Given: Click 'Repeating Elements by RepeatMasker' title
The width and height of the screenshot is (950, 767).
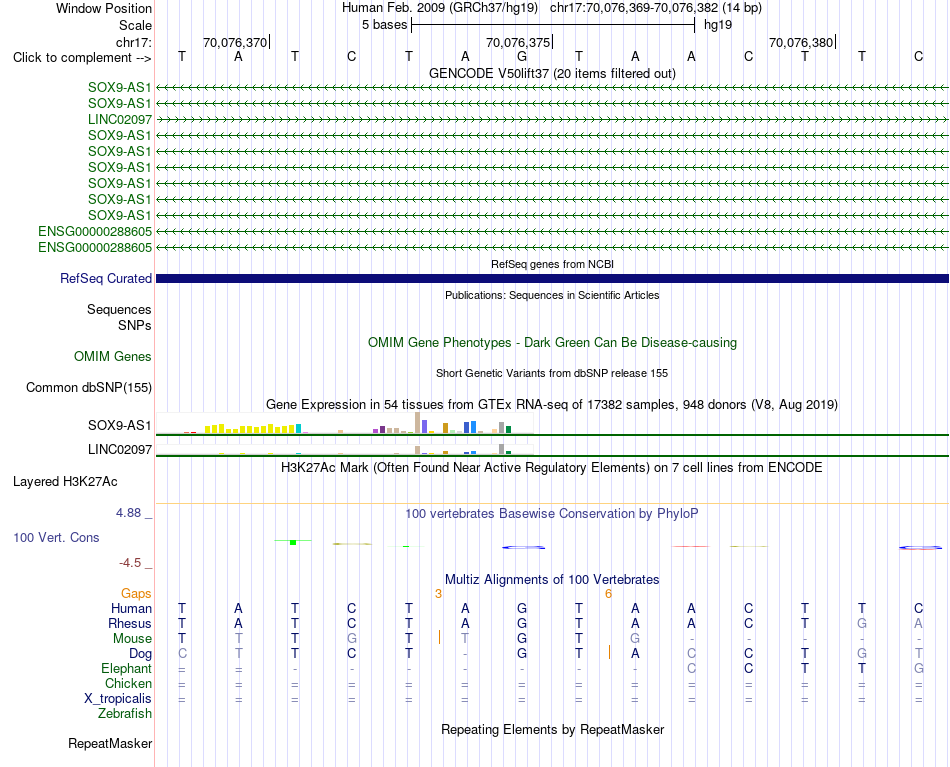Looking at the screenshot, I should click(552, 729).
